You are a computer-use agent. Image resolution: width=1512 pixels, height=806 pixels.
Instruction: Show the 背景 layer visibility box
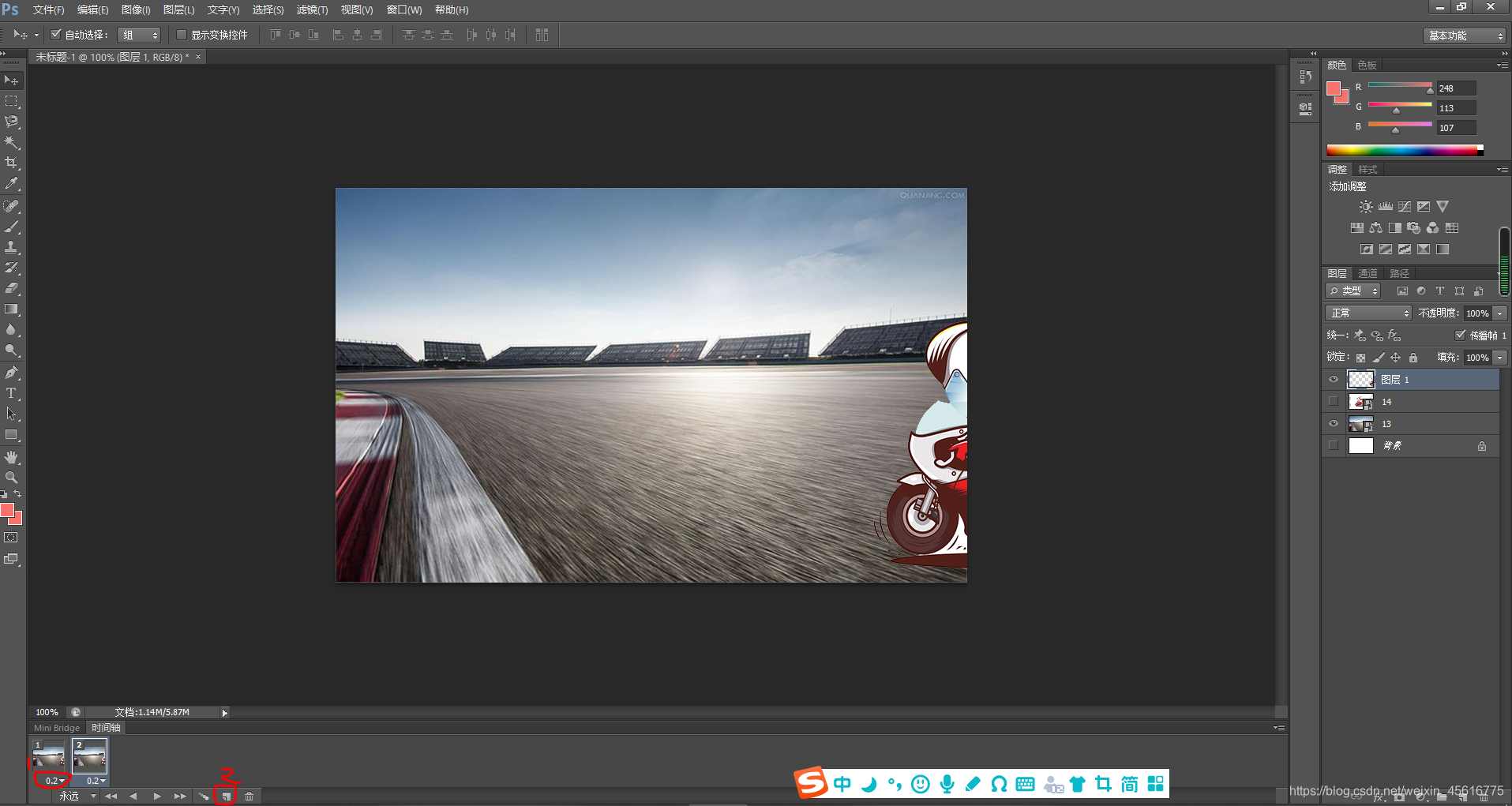click(x=1334, y=446)
